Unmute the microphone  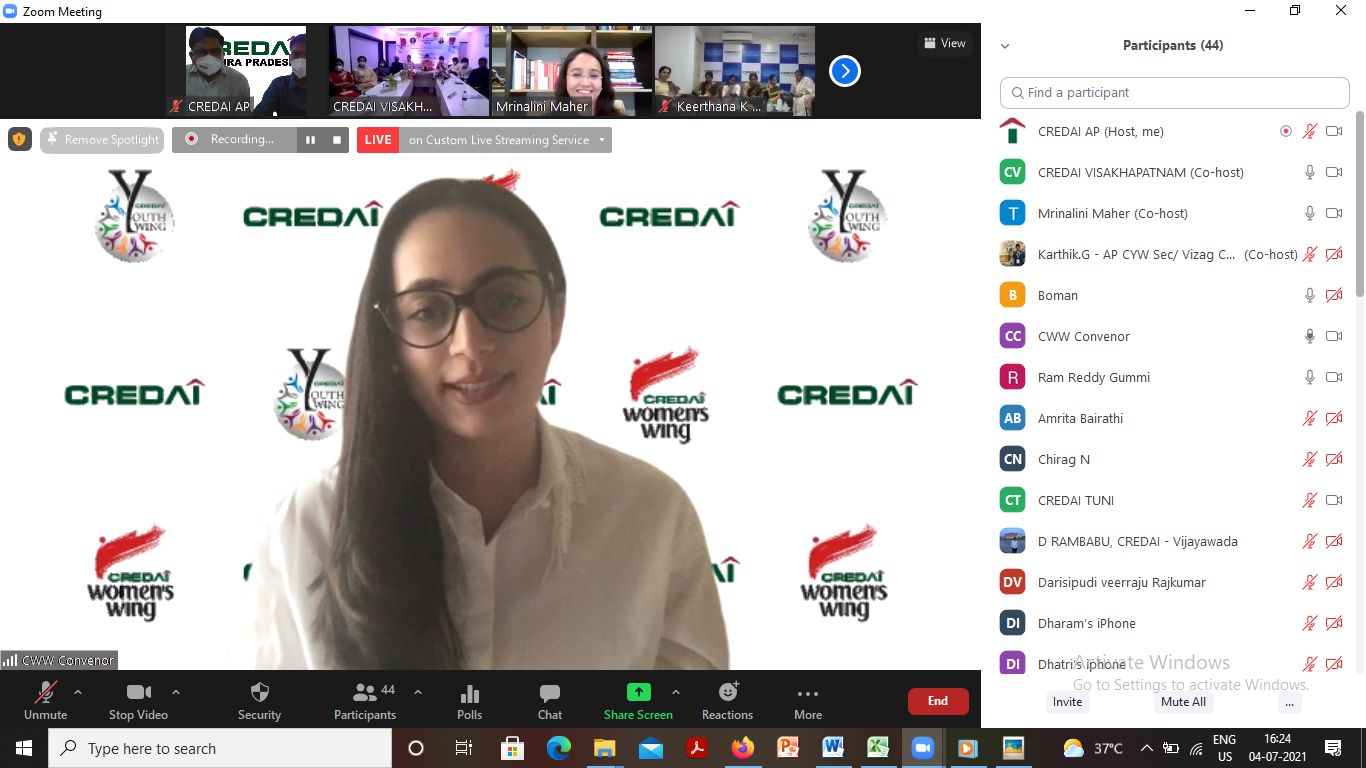pos(45,700)
